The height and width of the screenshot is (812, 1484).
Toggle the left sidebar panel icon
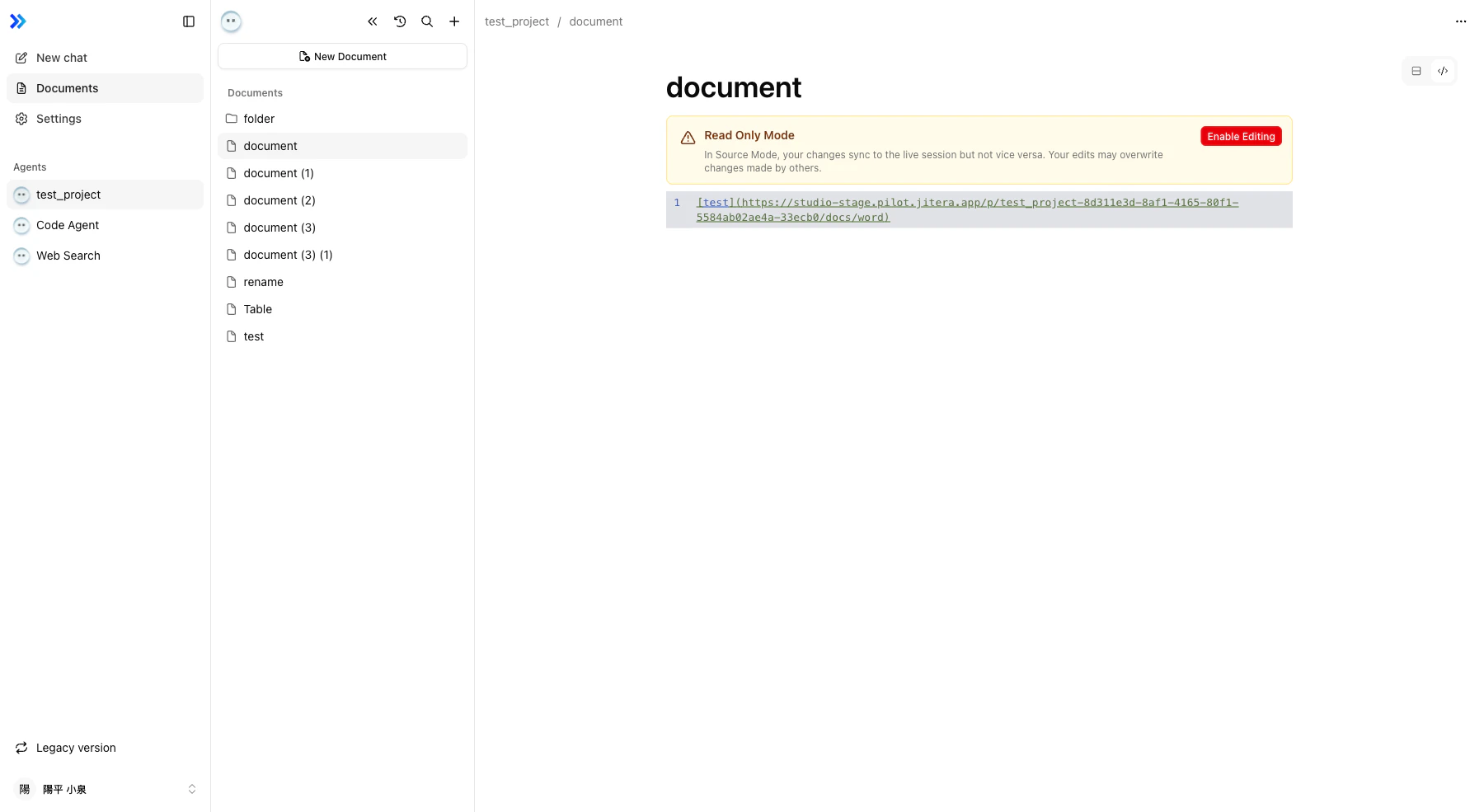189,21
